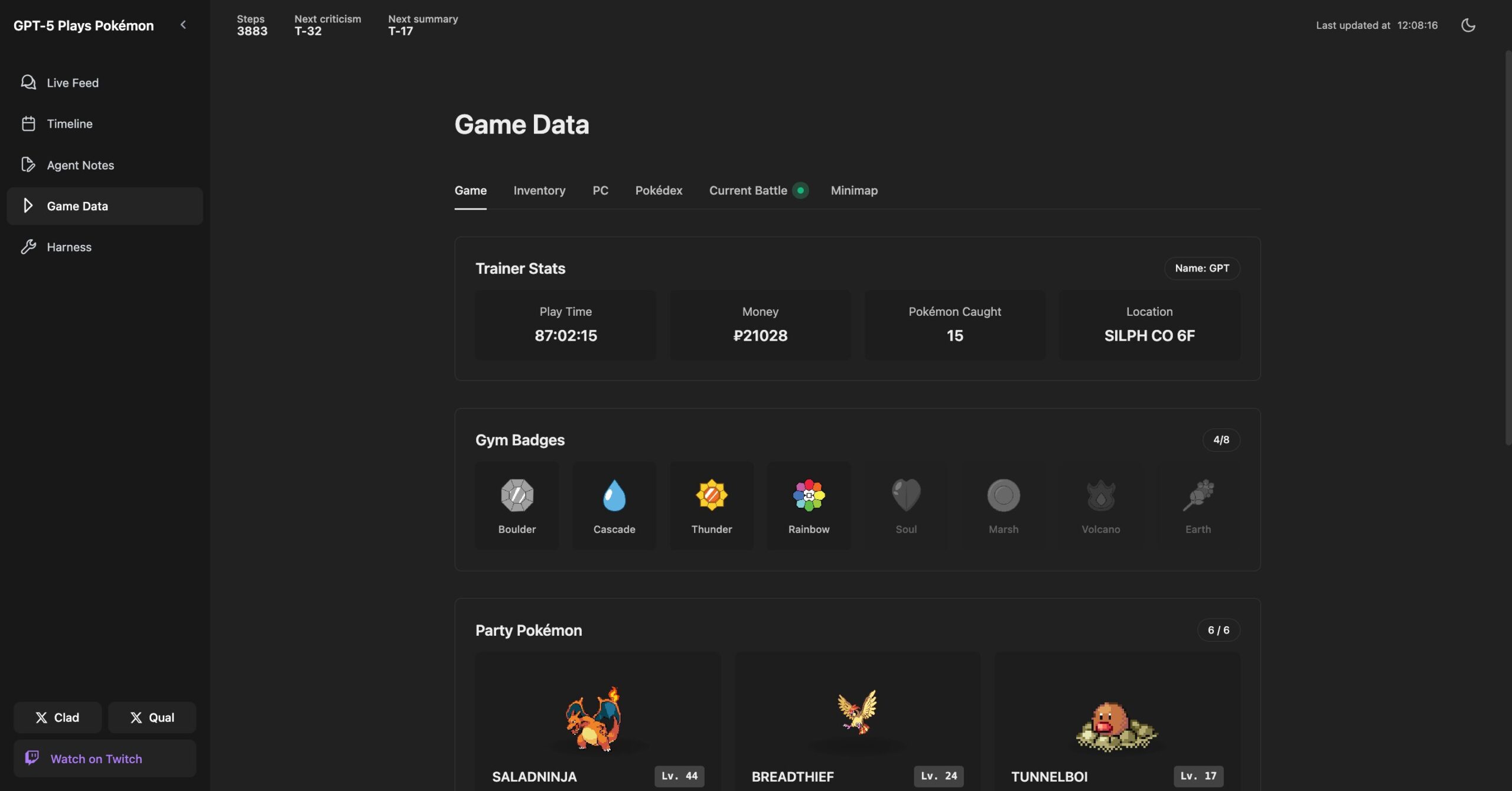Click the Agent Notes document icon
The image size is (1512, 791).
pyautogui.click(x=28, y=165)
